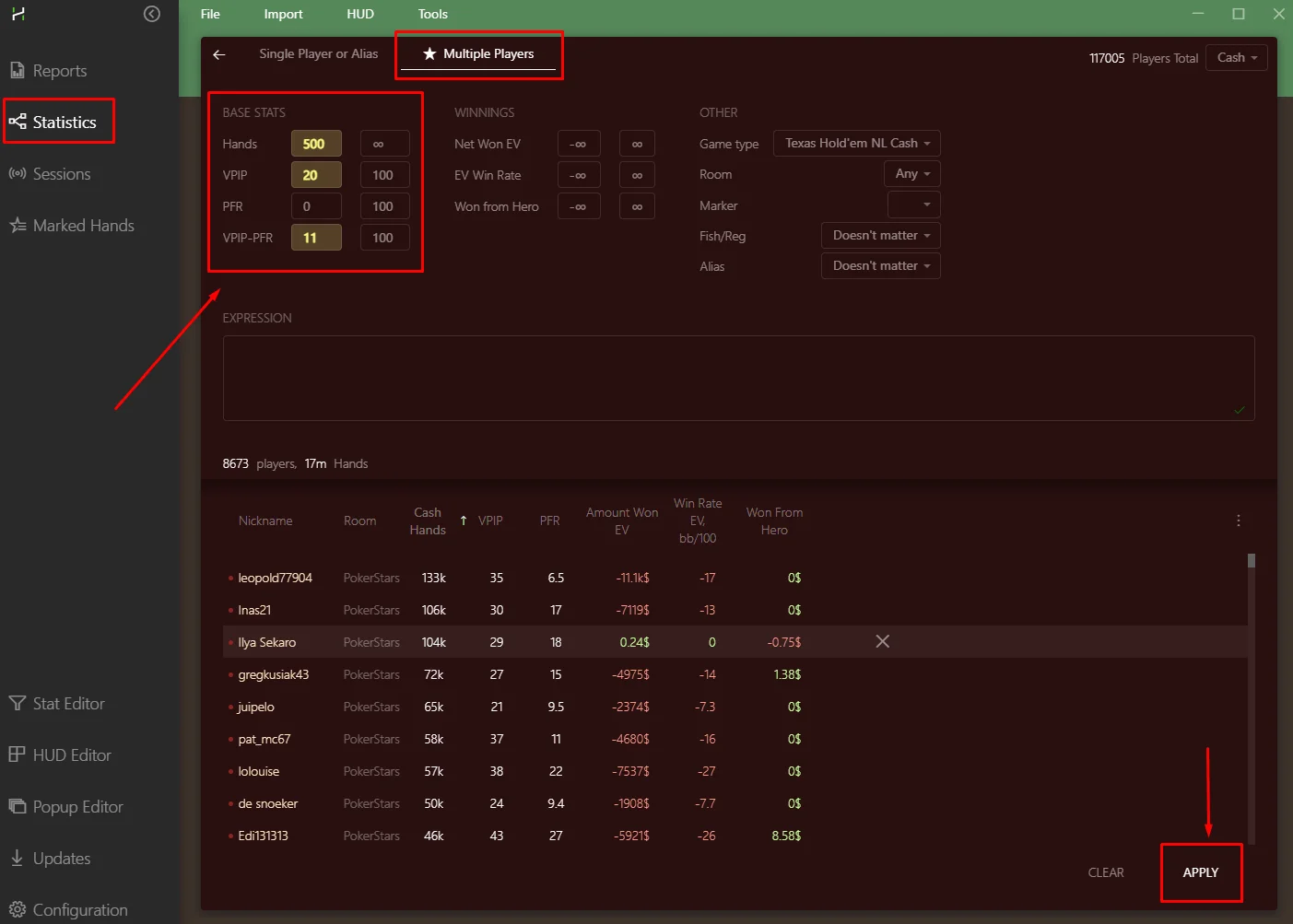
Task: Open the Room dropdown set to Any
Action: point(911,174)
